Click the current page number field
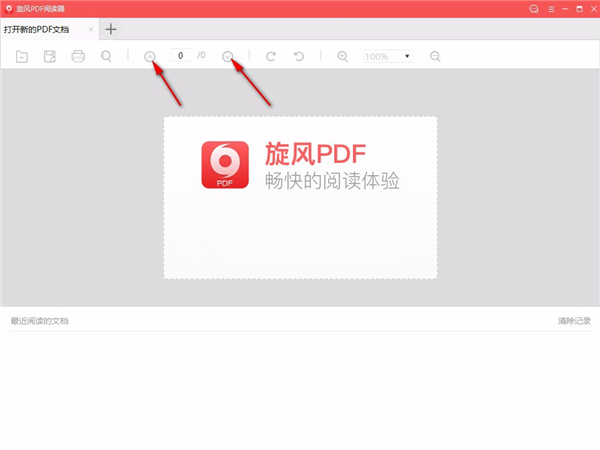Image resolution: width=600 pixels, height=450 pixels. tap(180, 56)
